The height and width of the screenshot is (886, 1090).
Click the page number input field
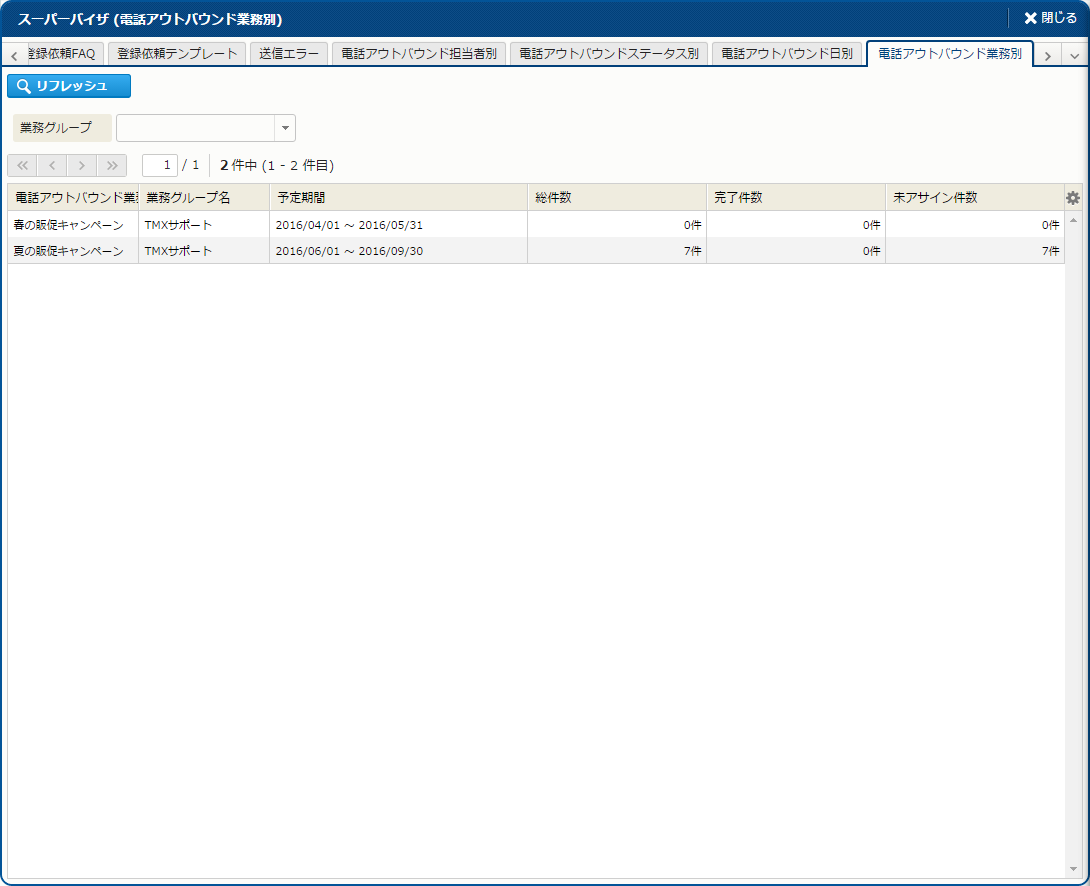(160, 165)
